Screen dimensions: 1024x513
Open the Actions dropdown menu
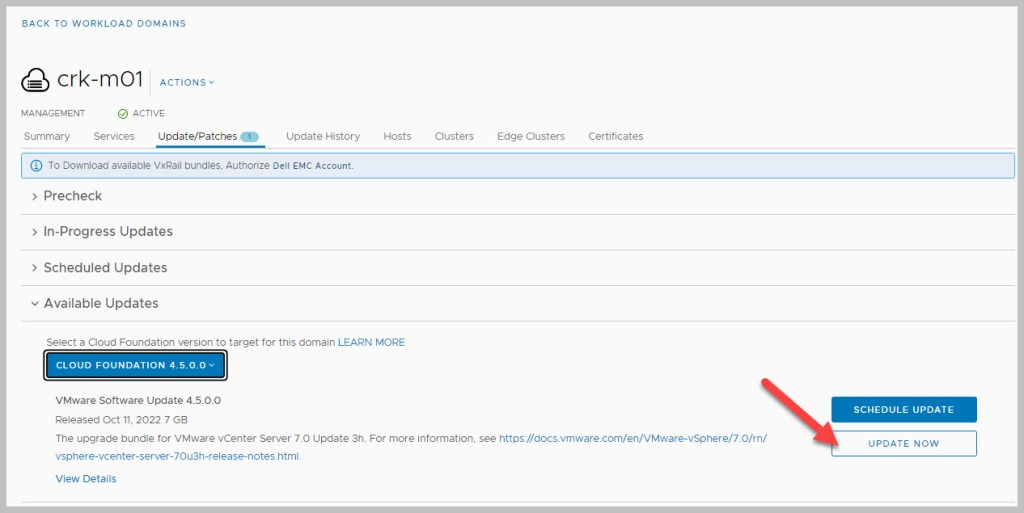[x=187, y=82]
